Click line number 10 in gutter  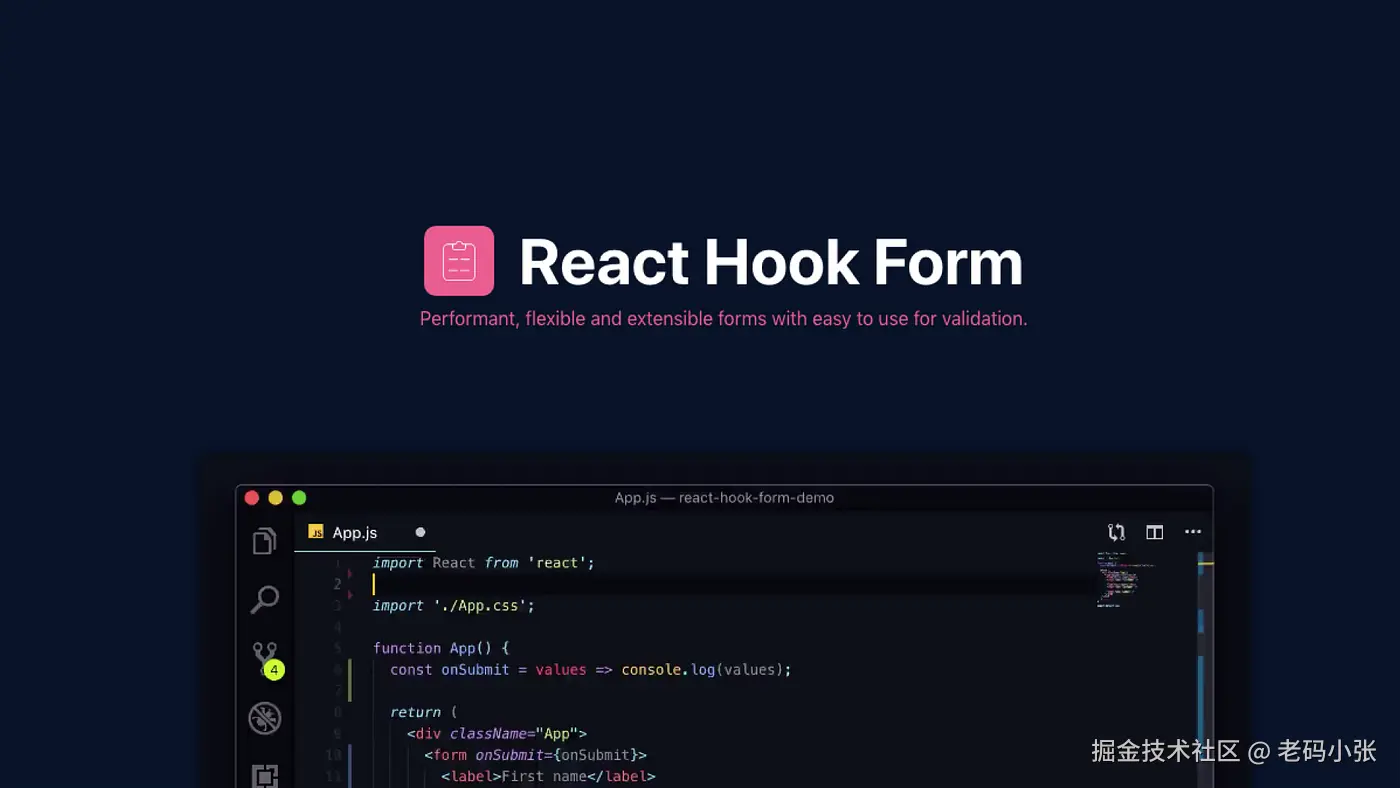pyautogui.click(x=334, y=755)
